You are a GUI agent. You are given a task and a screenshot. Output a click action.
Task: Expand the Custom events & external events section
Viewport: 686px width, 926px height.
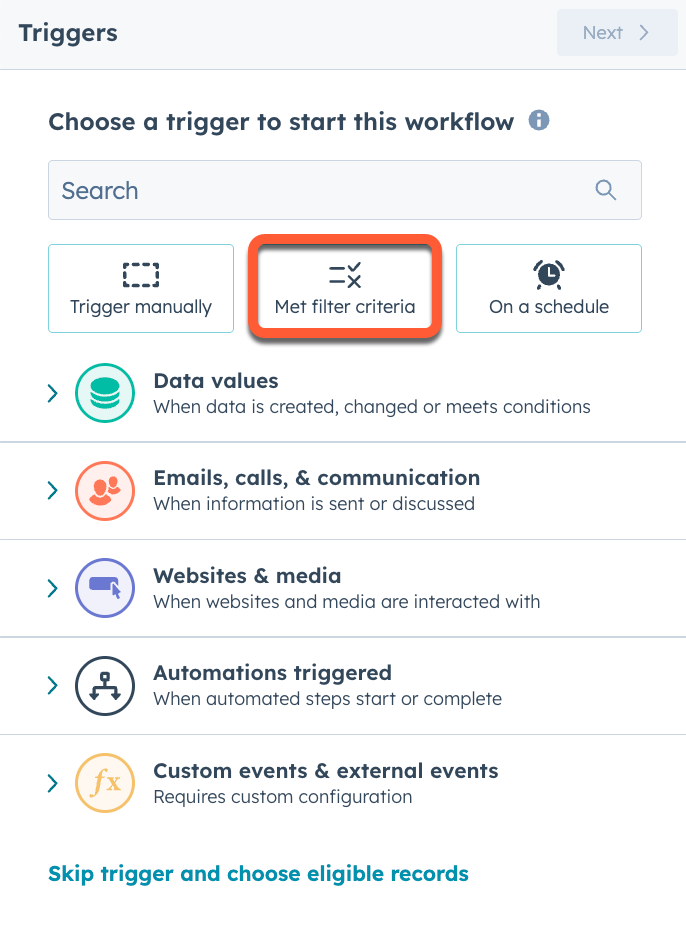point(52,783)
